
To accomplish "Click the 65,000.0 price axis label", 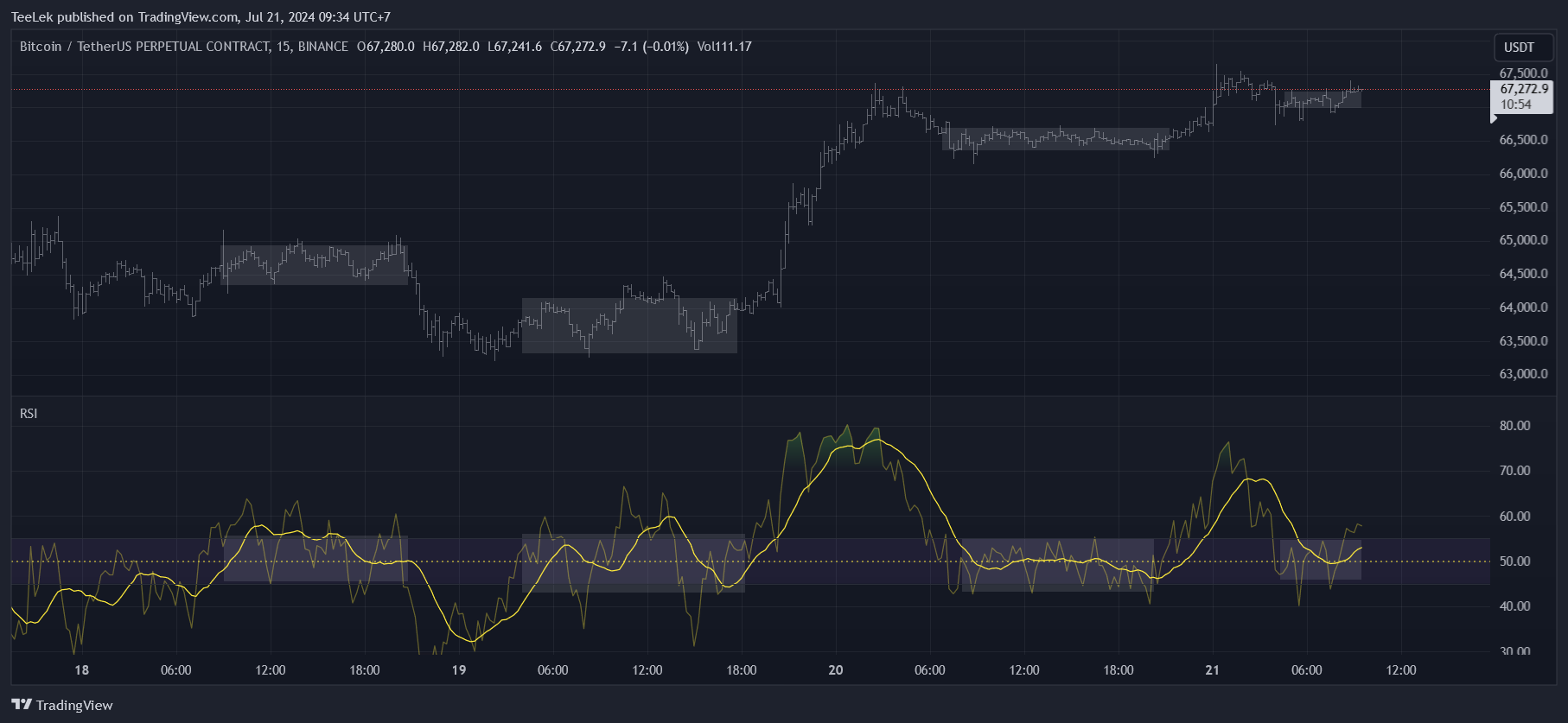I will [1523, 240].
